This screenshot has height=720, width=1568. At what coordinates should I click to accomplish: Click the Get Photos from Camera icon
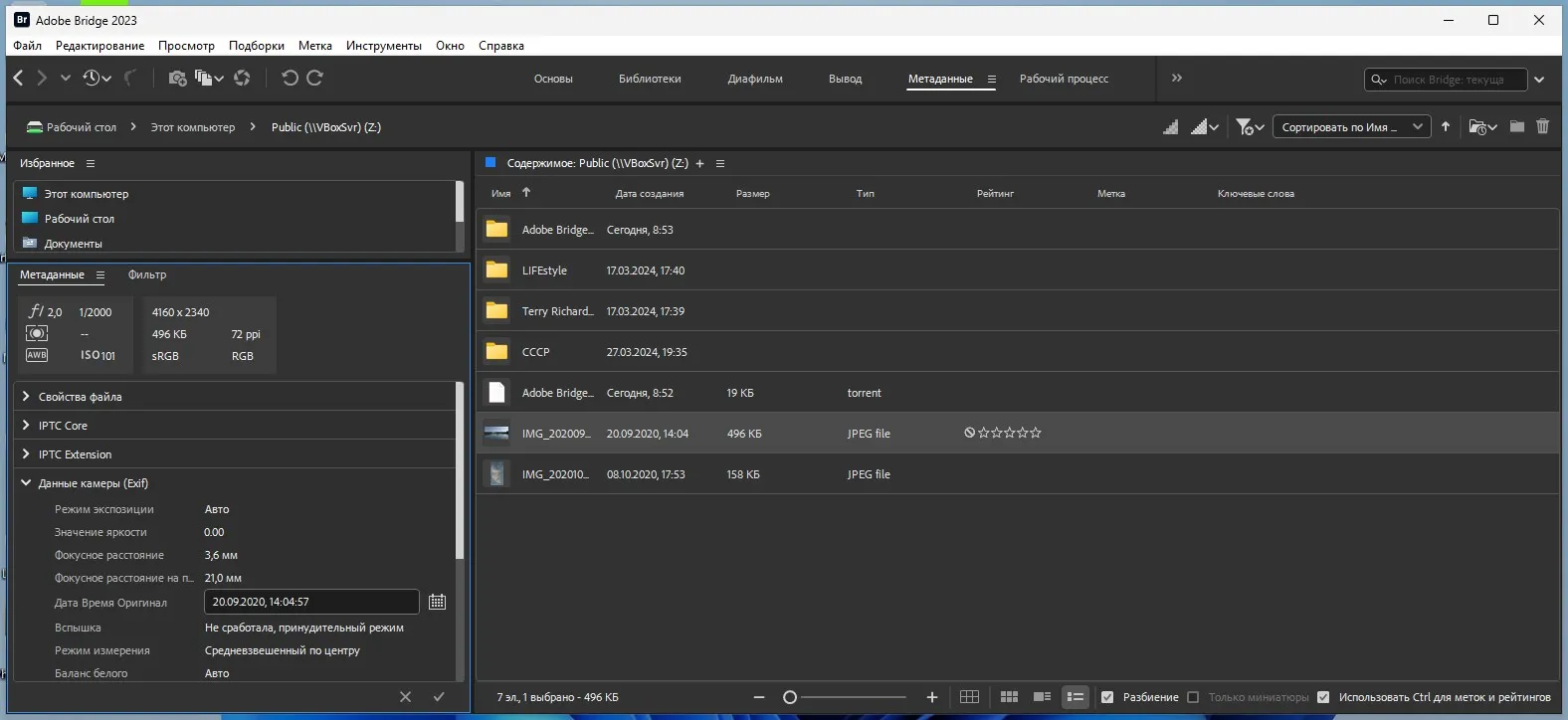177,78
